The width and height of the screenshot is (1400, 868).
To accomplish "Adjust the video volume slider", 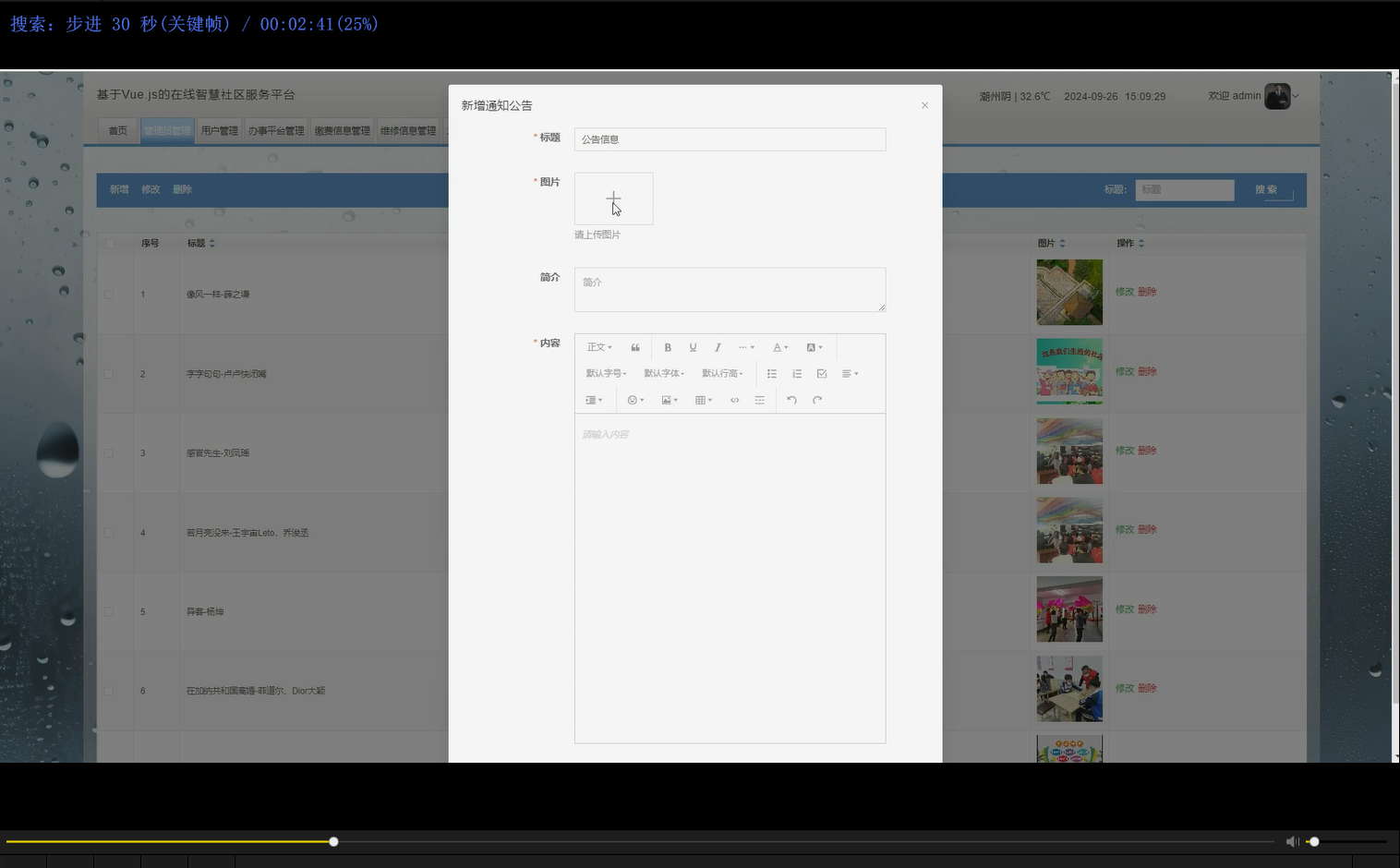I will tap(1346, 841).
